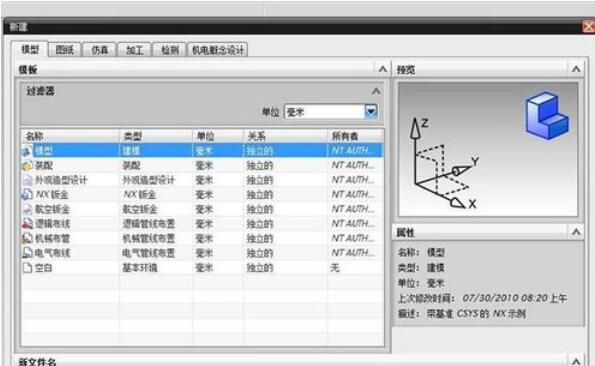The height and width of the screenshot is (366, 595).
Task: Click the NX 钣金 template icon
Action: point(27,195)
